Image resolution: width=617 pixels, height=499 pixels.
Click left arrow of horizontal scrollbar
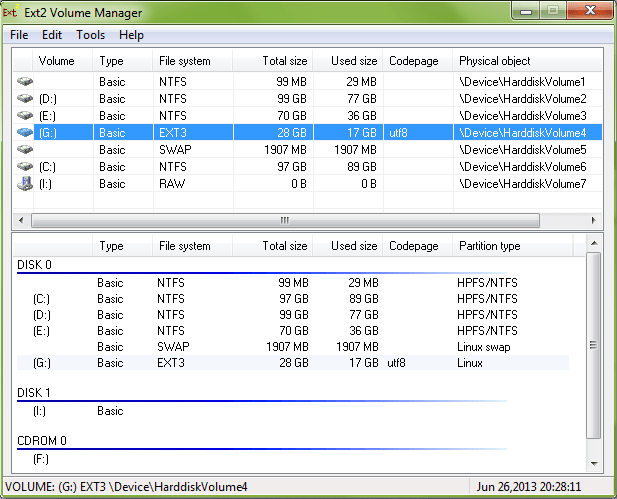21,220
